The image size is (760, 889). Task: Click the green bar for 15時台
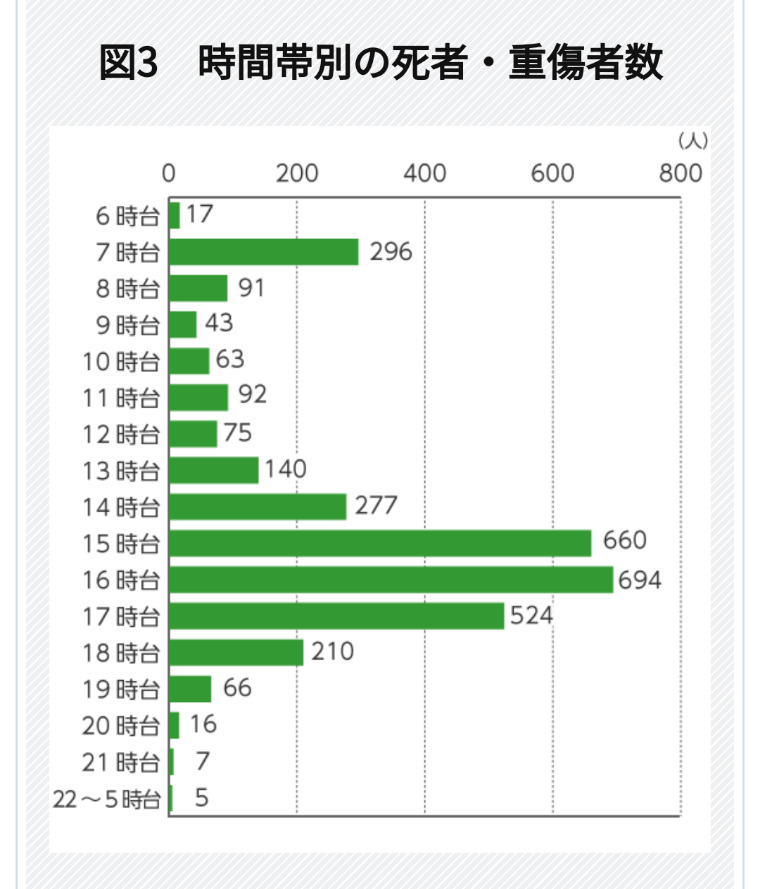click(x=380, y=543)
